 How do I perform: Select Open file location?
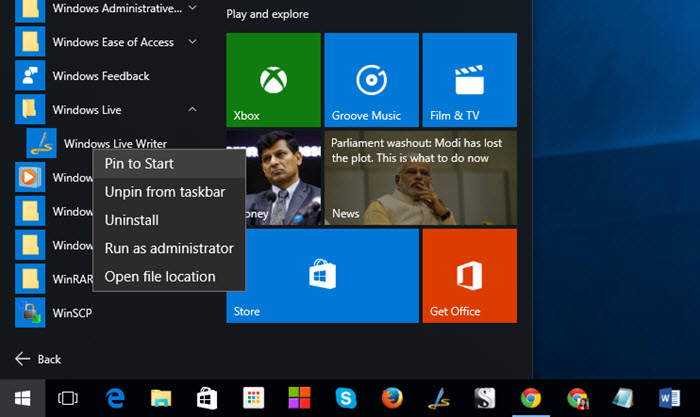(169, 276)
